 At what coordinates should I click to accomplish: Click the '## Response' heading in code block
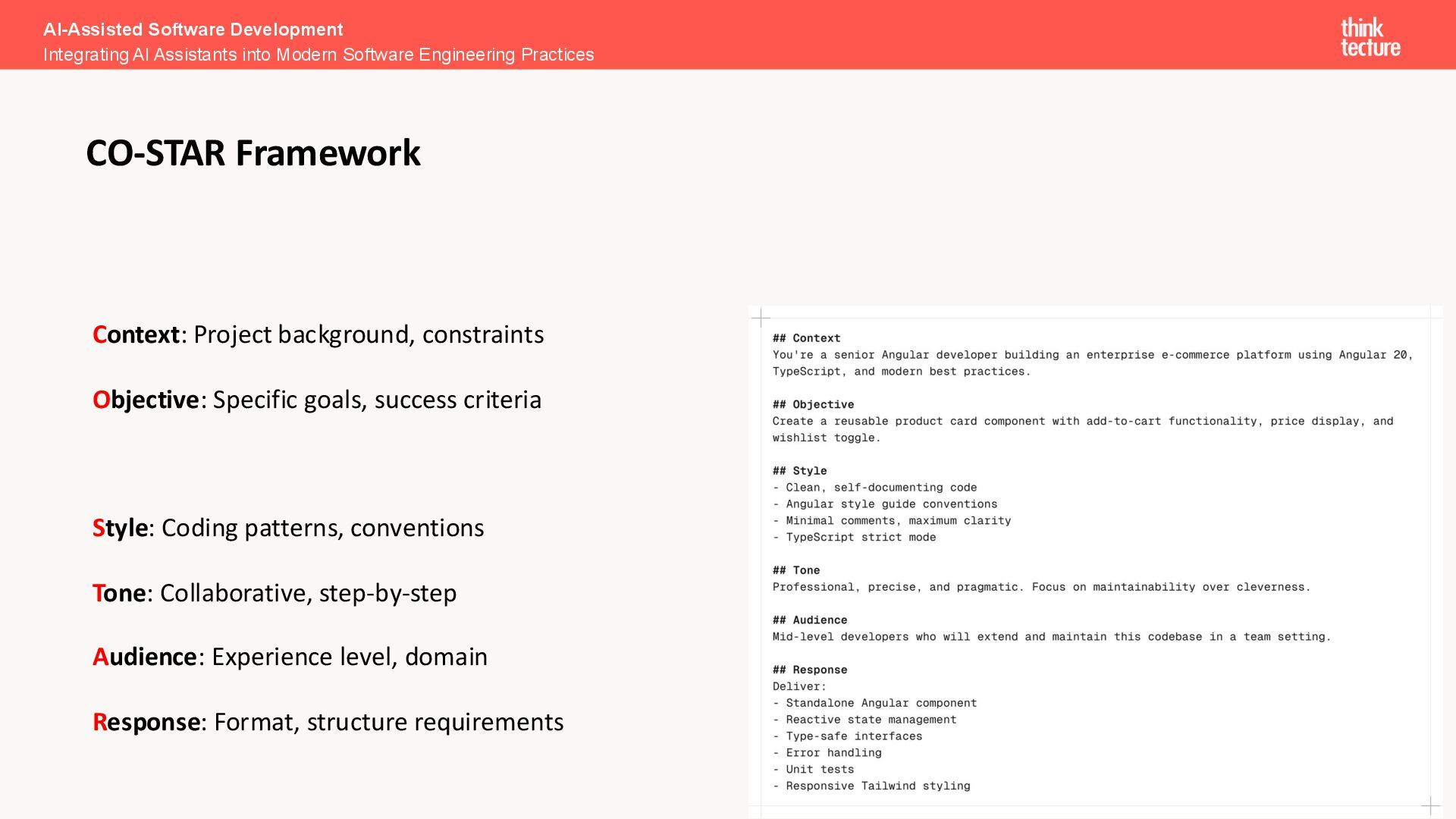810,670
